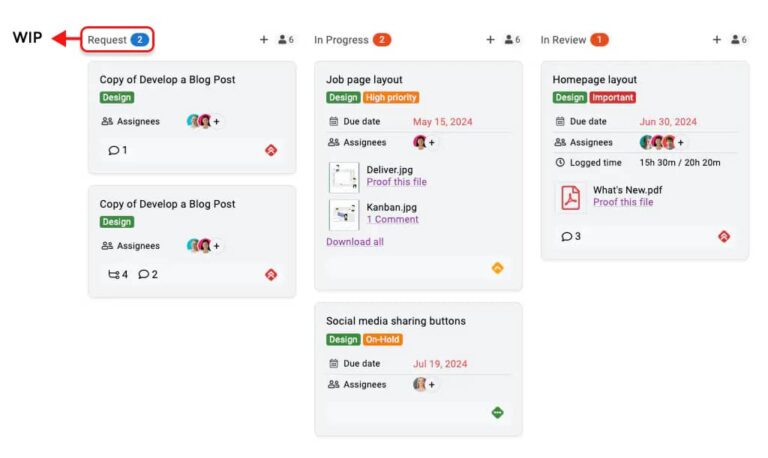Click the Jun 30, 2024 due date

668,122
